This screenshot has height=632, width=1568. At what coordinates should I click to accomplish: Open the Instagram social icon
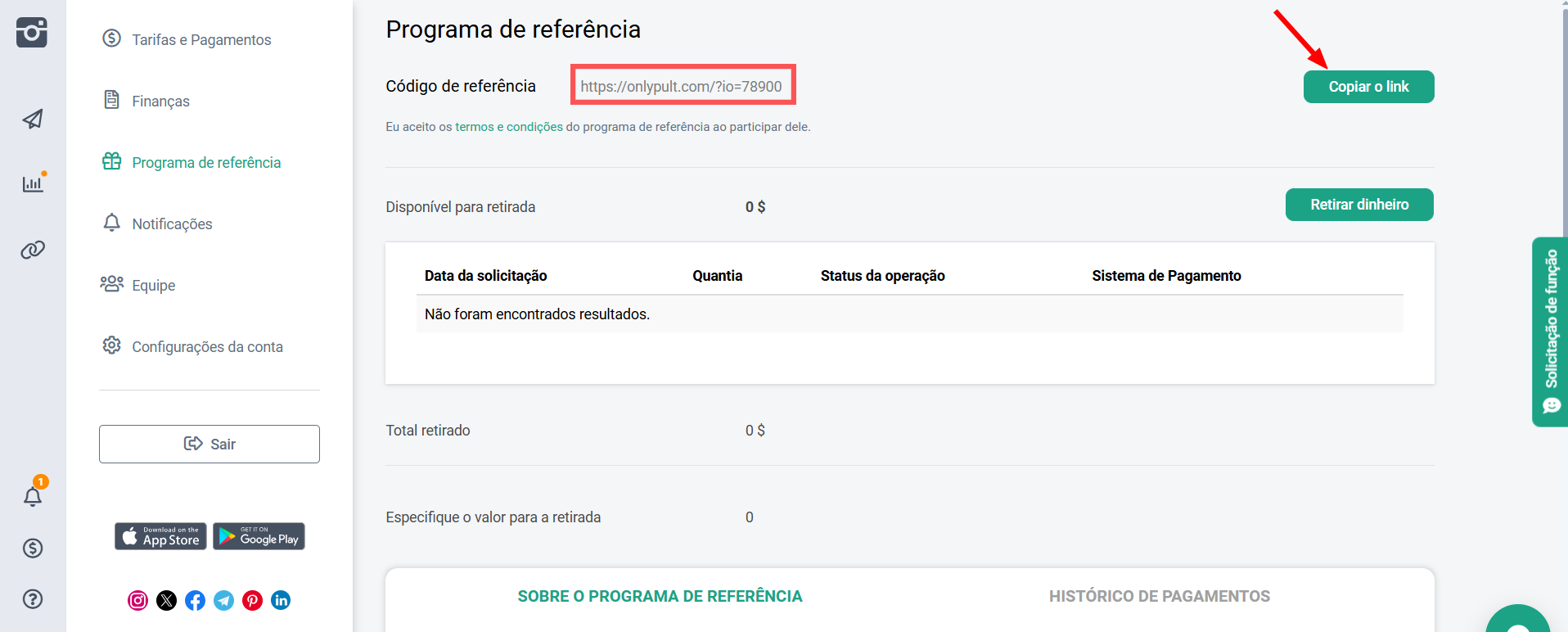138,601
